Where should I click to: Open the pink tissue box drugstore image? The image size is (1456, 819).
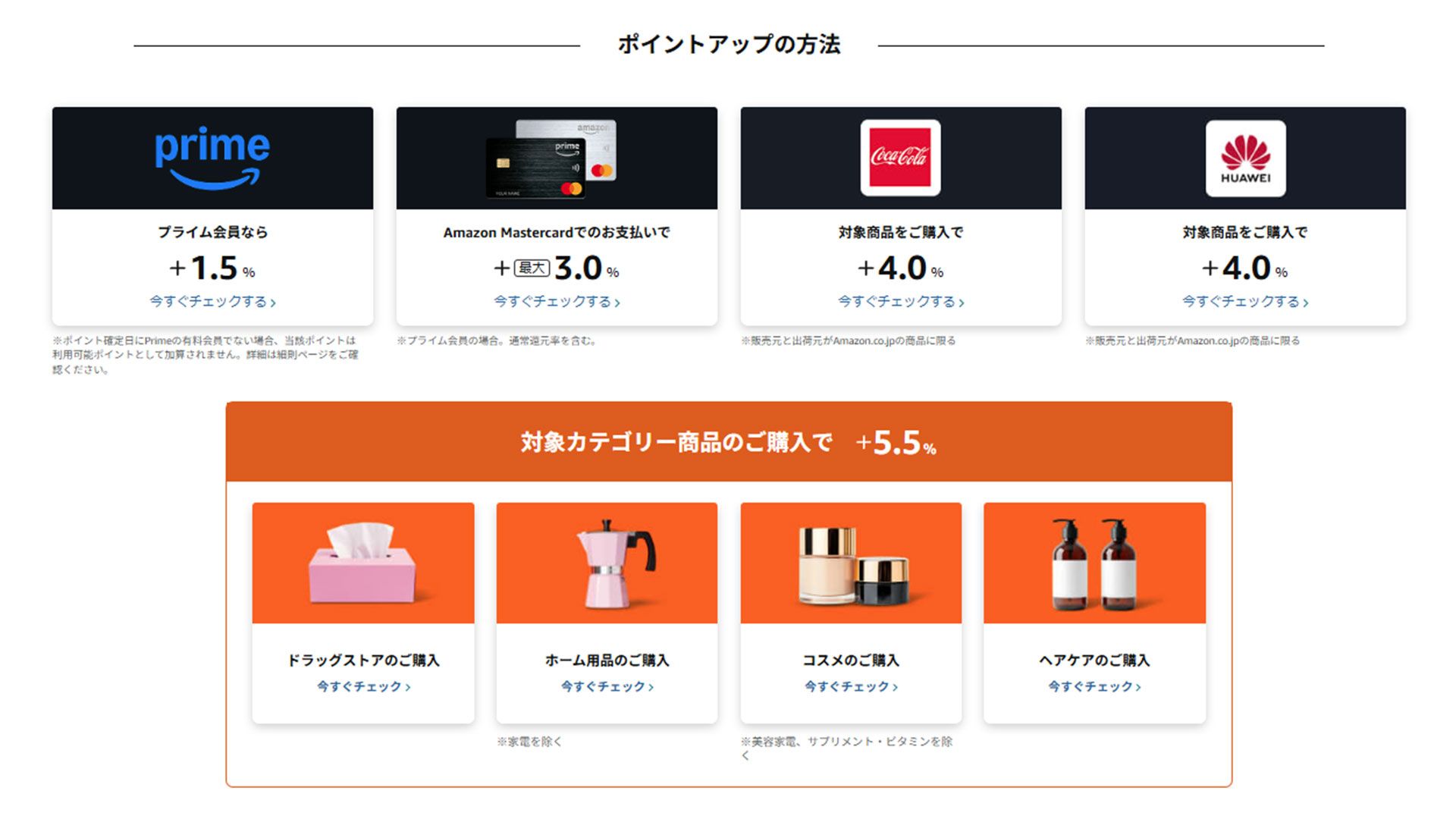pos(363,563)
